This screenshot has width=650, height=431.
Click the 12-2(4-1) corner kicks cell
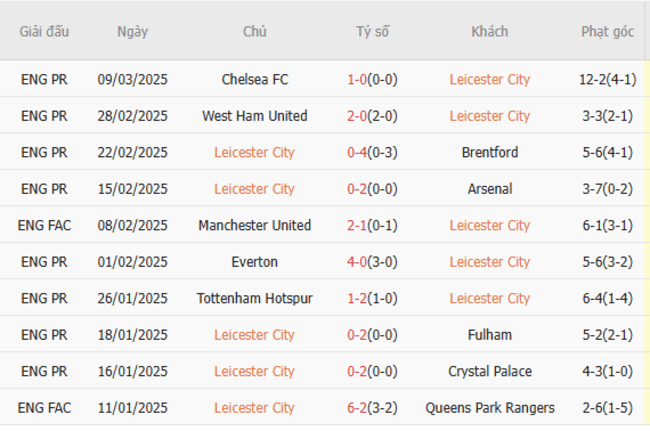[607, 80]
